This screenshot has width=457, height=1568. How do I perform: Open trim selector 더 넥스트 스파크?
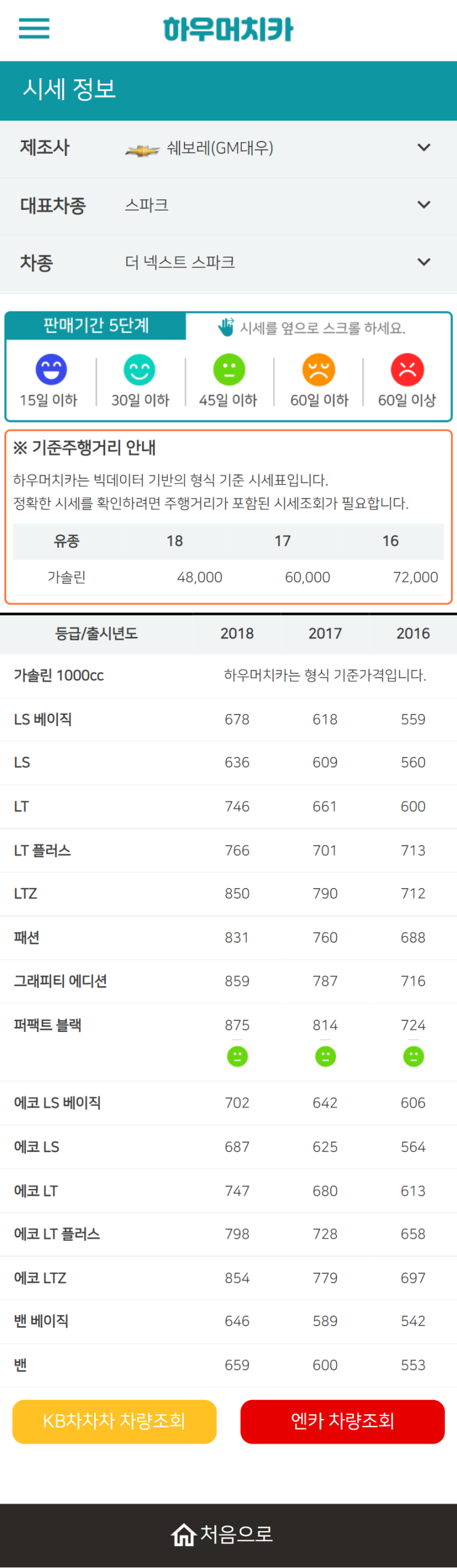click(228, 263)
